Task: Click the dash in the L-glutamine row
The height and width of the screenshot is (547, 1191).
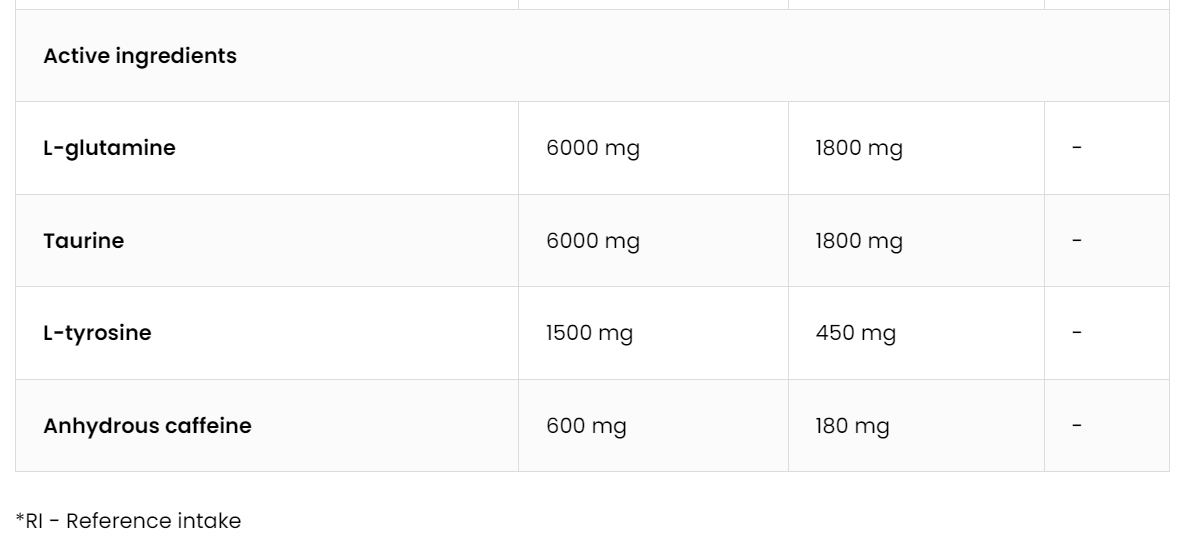Action: [1077, 148]
